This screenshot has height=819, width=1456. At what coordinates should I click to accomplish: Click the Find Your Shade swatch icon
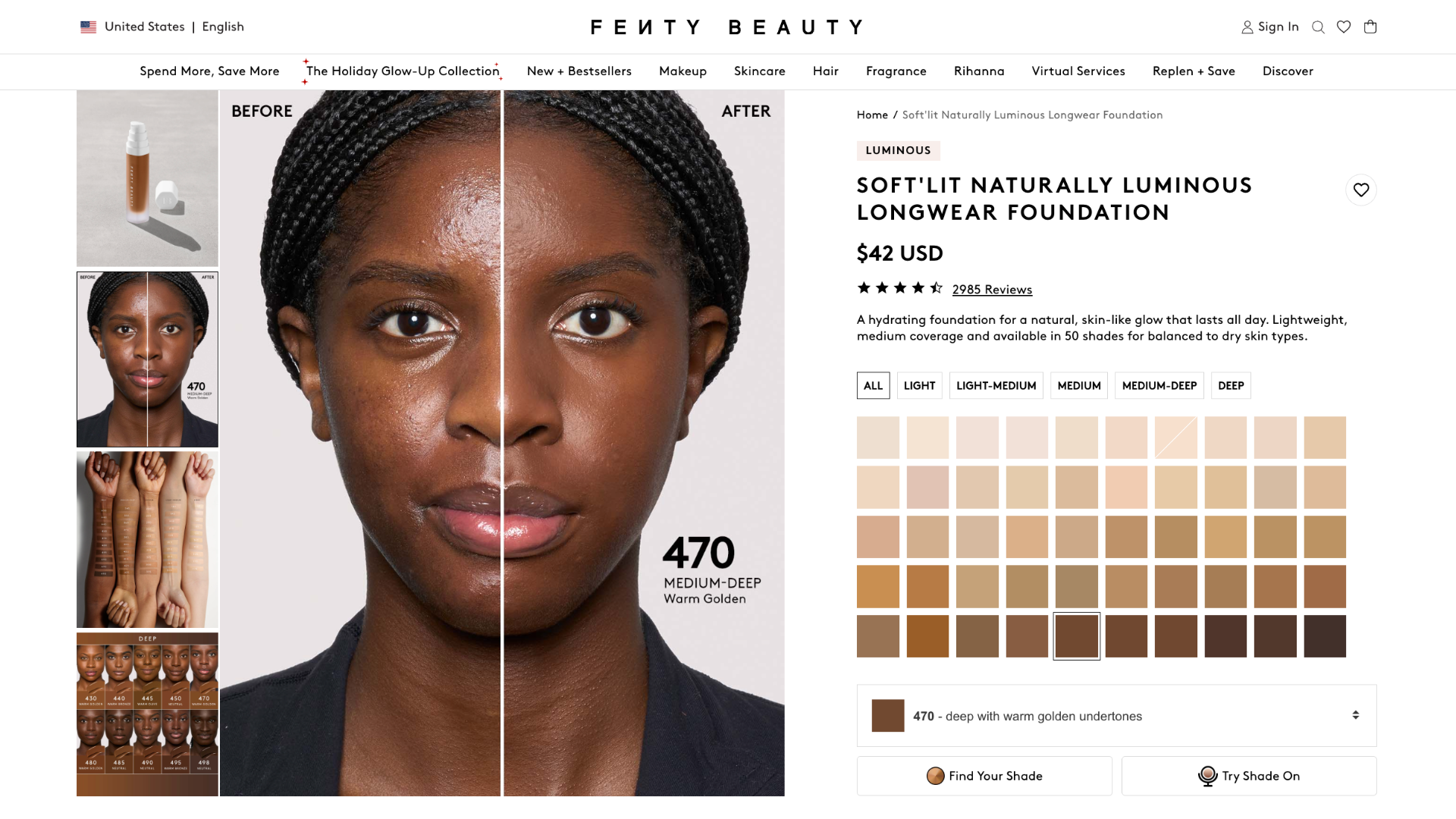pos(935,776)
